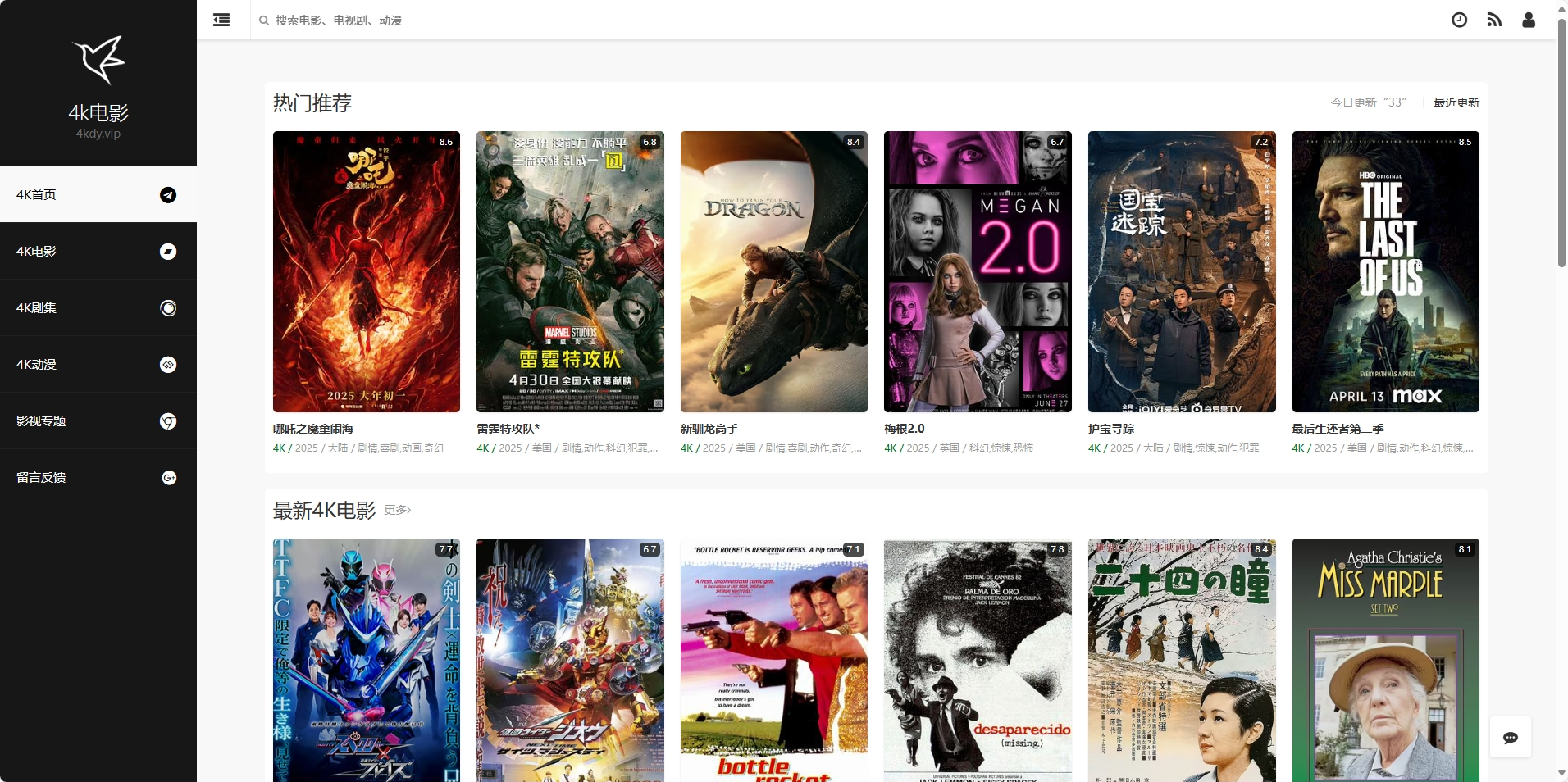Open The Last of Us poster
Screen dimensions: 1568x782
click(1385, 271)
